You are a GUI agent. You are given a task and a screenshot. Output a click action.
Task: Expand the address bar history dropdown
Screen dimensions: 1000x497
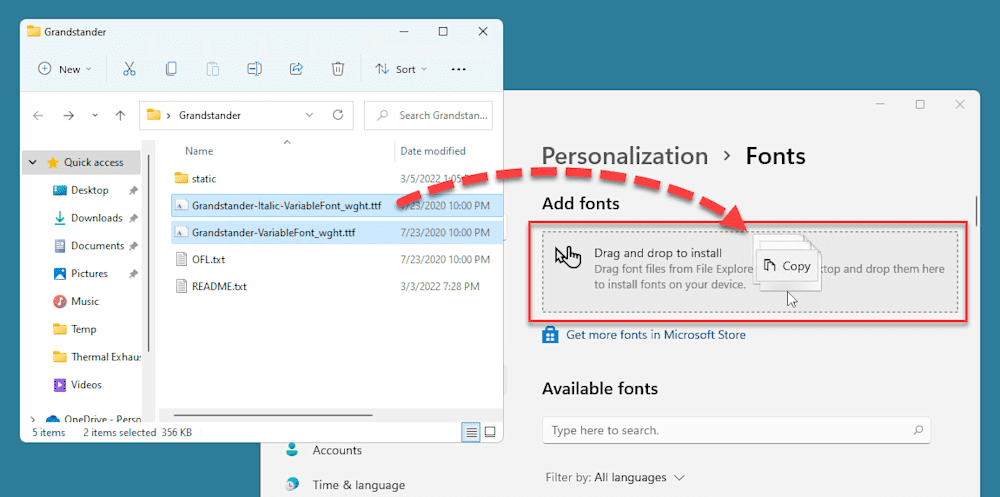(x=309, y=115)
